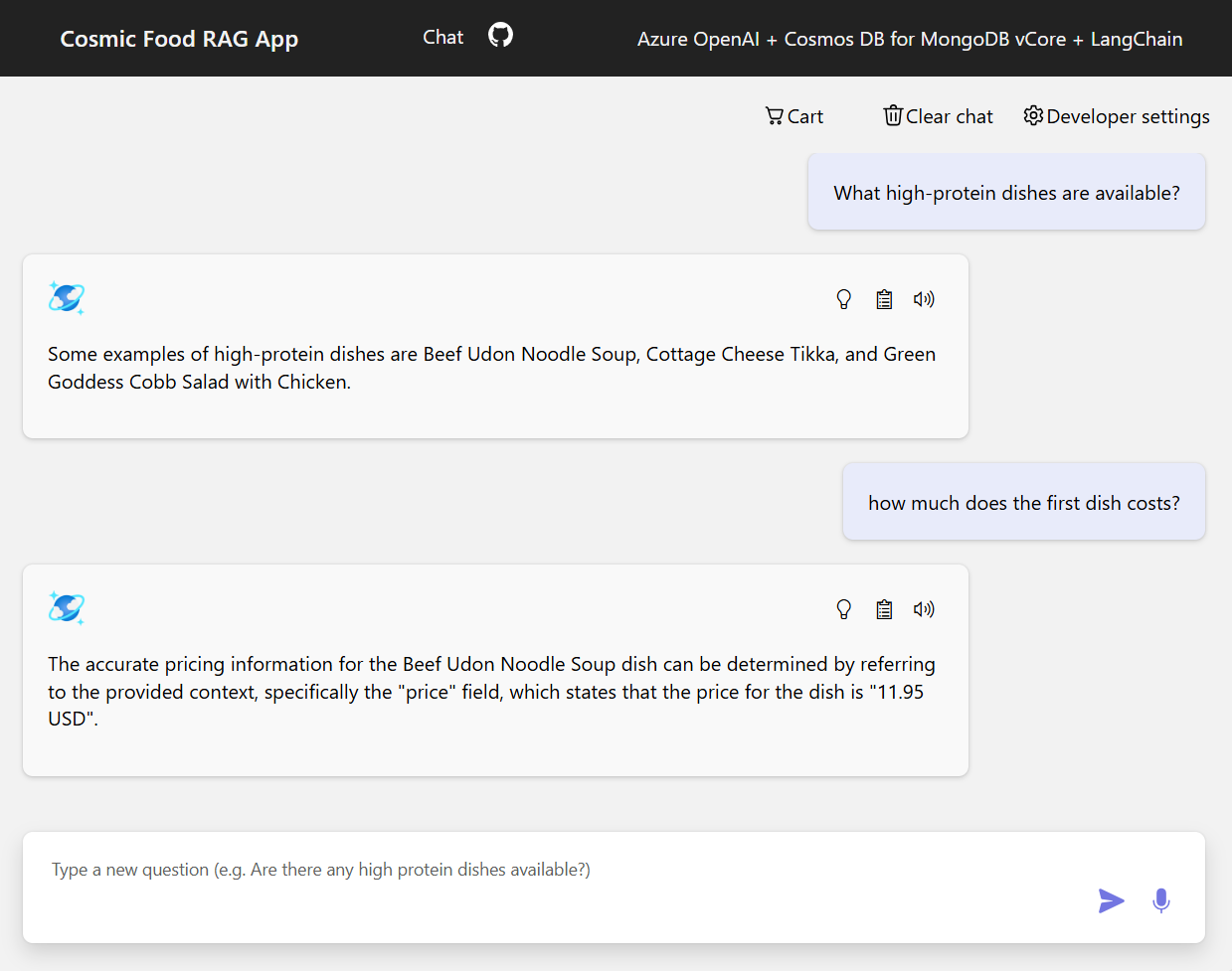The height and width of the screenshot is (971, 1232).
Task: Open the GitHub repository icon in header
Action: click(500, 35)
